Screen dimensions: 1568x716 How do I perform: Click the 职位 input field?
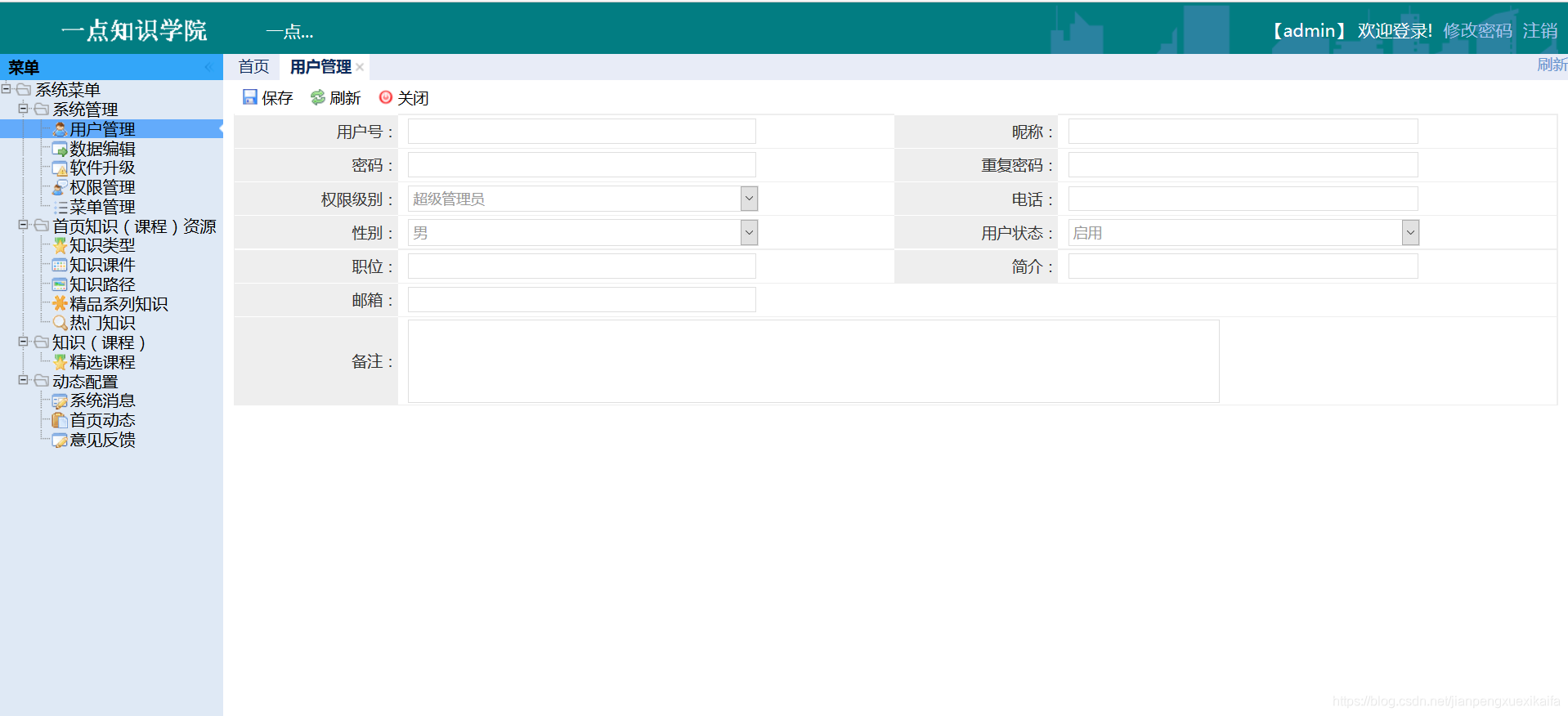click(x=582, y=266)
